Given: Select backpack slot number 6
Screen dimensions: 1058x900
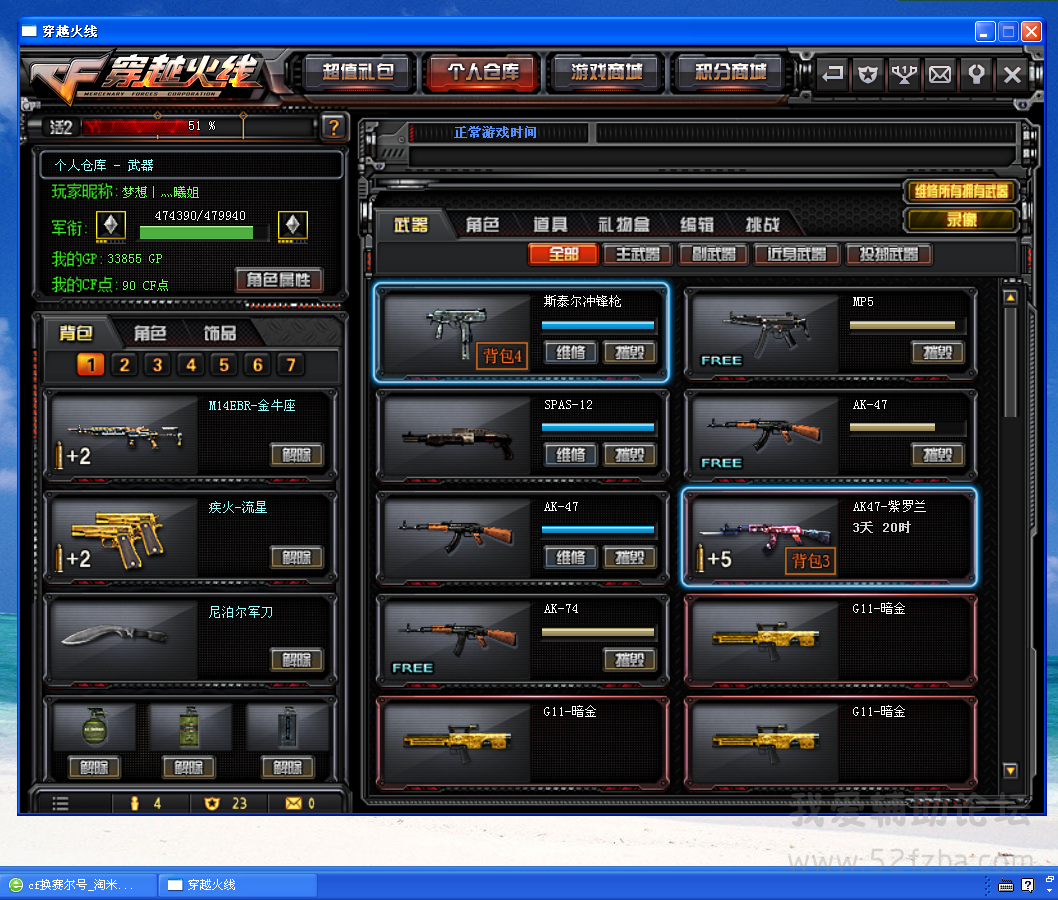Looking at the screenshot, I should 258,365.
